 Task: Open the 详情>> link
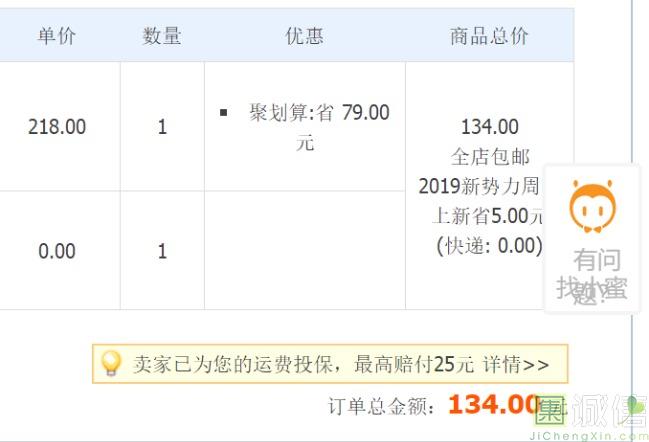(x=516, y=365)
